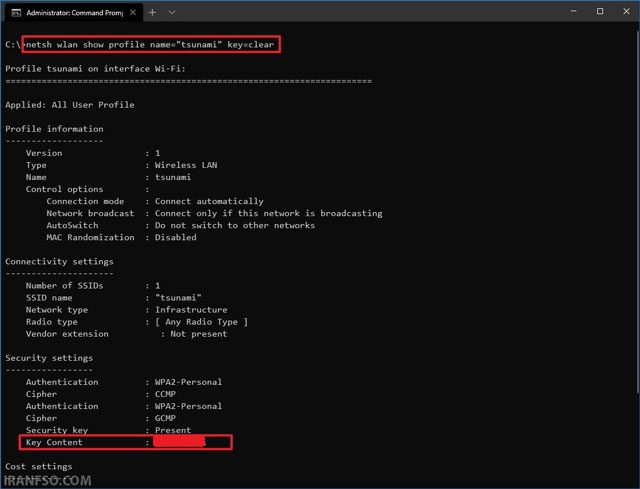Click the SSID name value "tsunami"

tap(178, 297)
